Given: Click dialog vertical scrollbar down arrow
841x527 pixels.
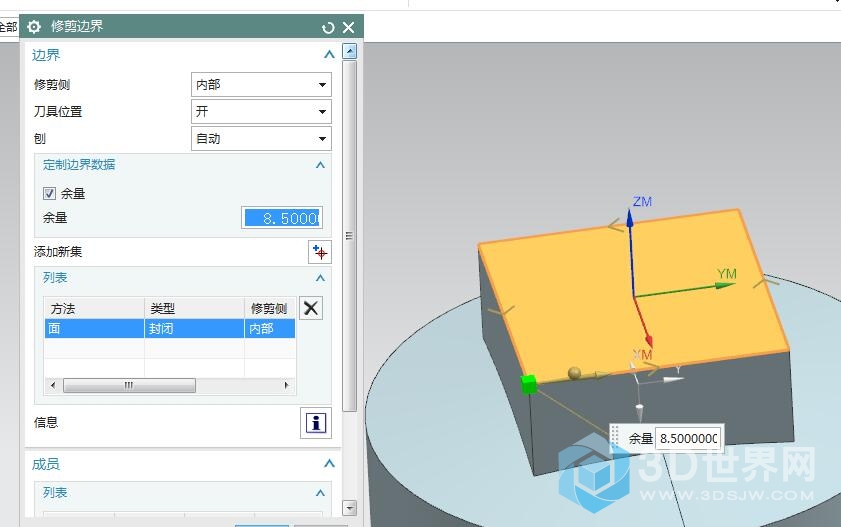Looking at the screenshot, I should pos(349,507).
